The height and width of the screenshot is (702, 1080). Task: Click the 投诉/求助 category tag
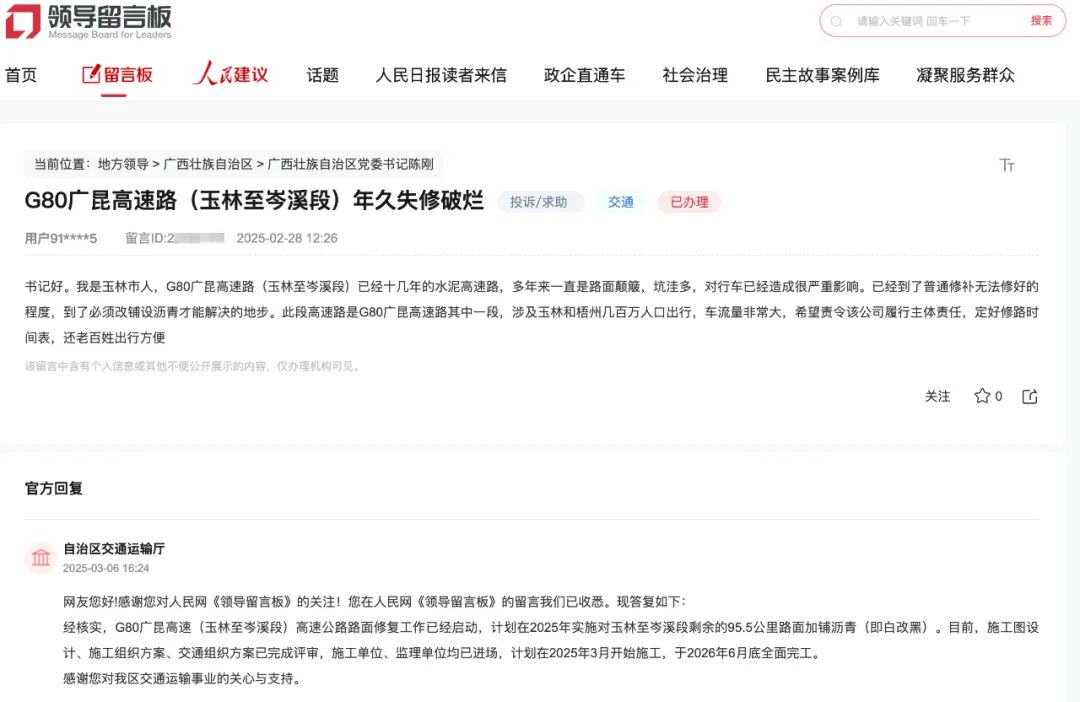[538, 202]
